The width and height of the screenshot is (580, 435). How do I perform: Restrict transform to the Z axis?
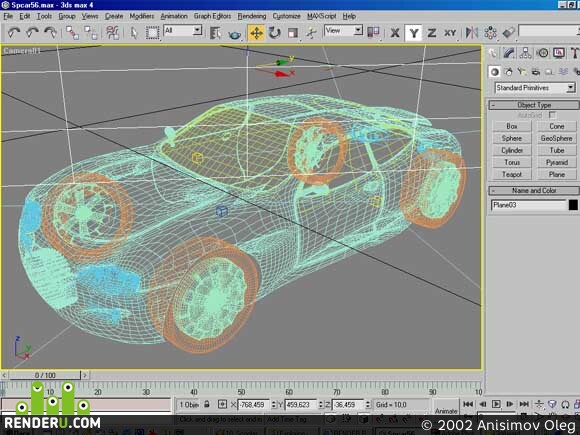pyautogui.click(x=431, y=33)
